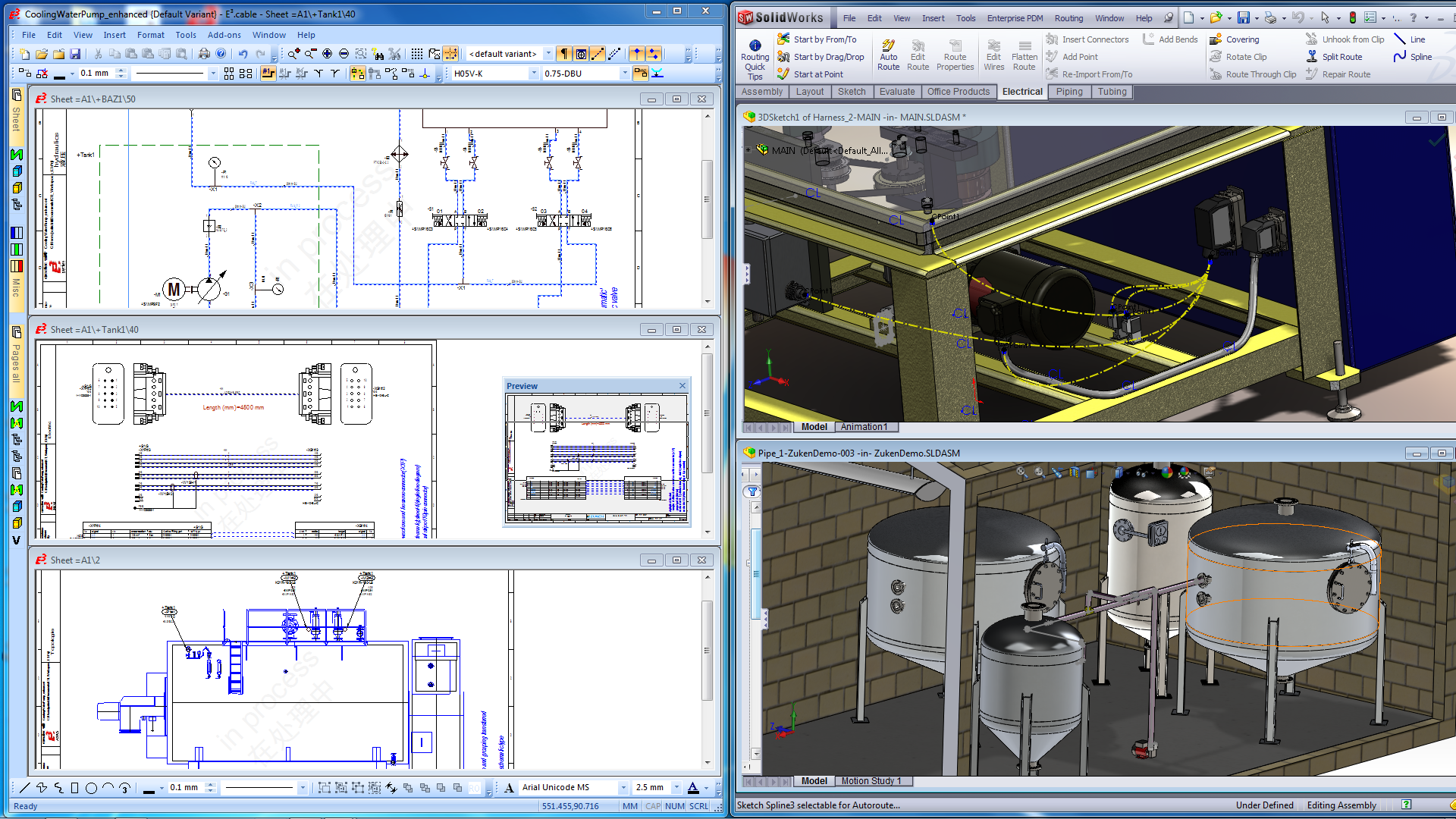Toggle formatting marks with the pilcrow button
Screen dimensions: 1456x819
point(564,54)
